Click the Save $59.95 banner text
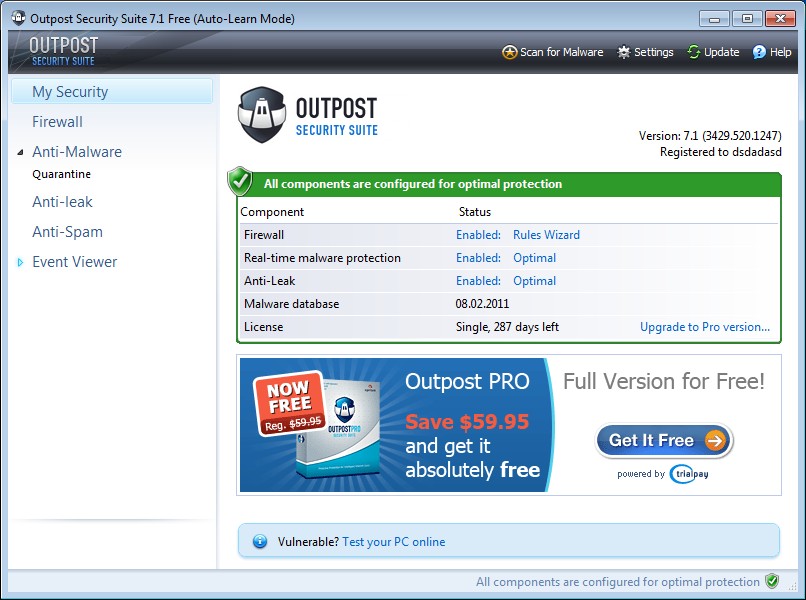Image resolution: width=806 pixels, height=600 pixels. click(x=467, y=422)
